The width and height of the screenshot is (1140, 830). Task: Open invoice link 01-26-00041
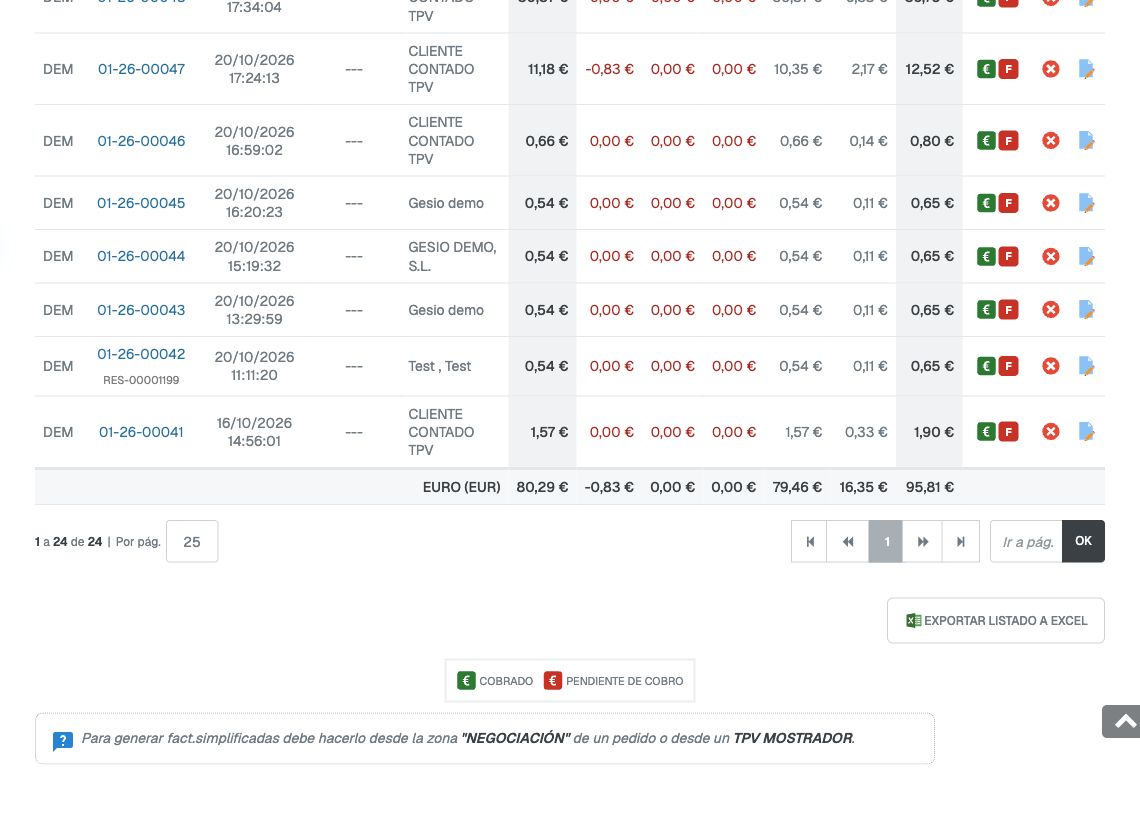coord(141,432)
